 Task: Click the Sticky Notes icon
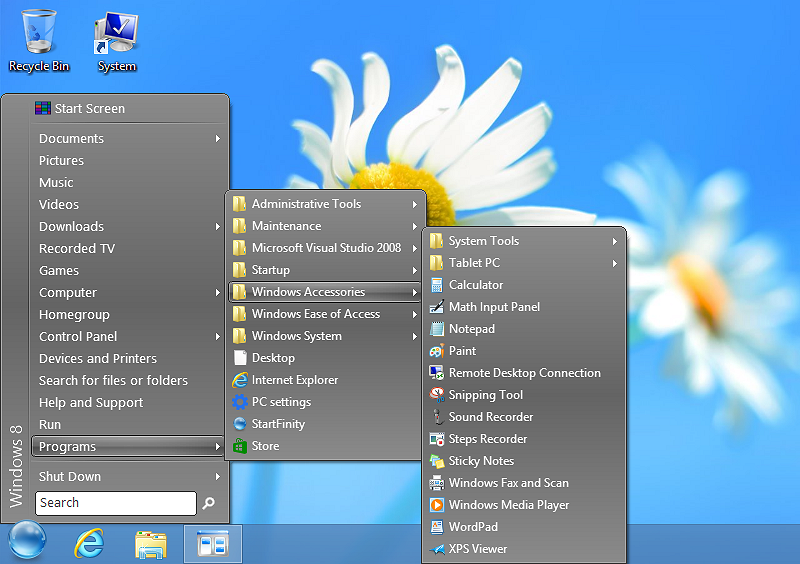437,461
